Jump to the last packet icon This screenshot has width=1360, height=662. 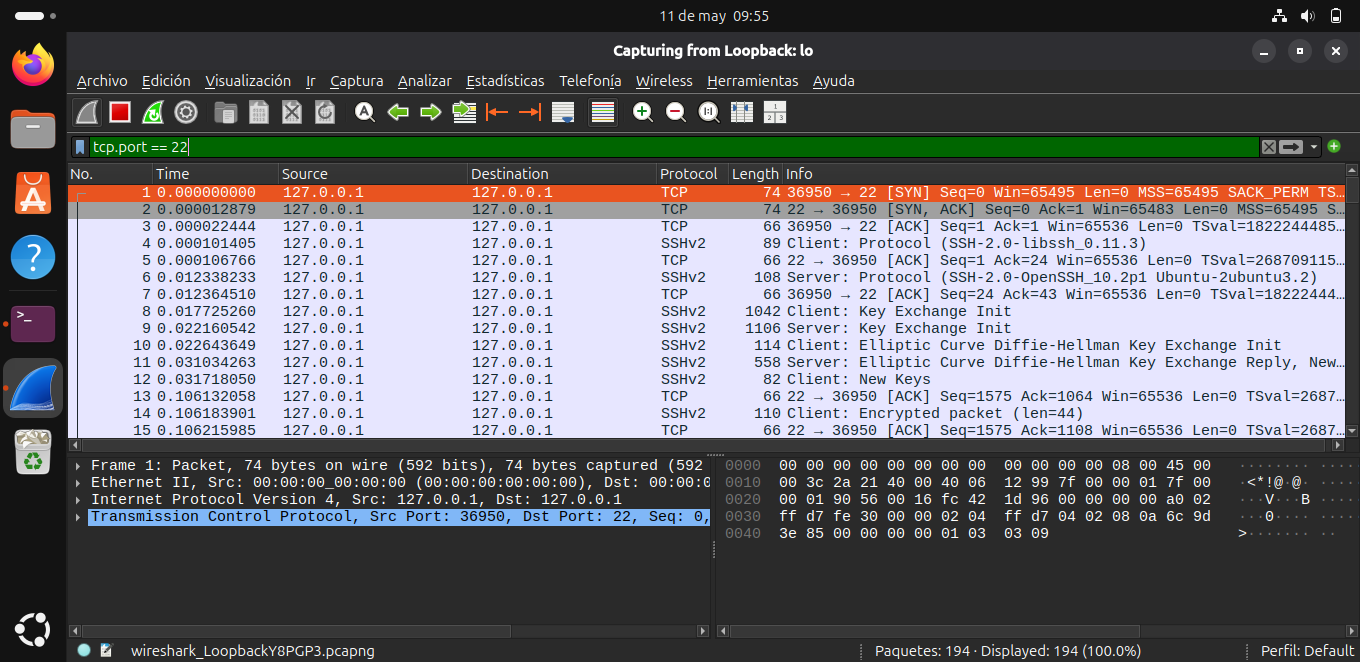529,112
